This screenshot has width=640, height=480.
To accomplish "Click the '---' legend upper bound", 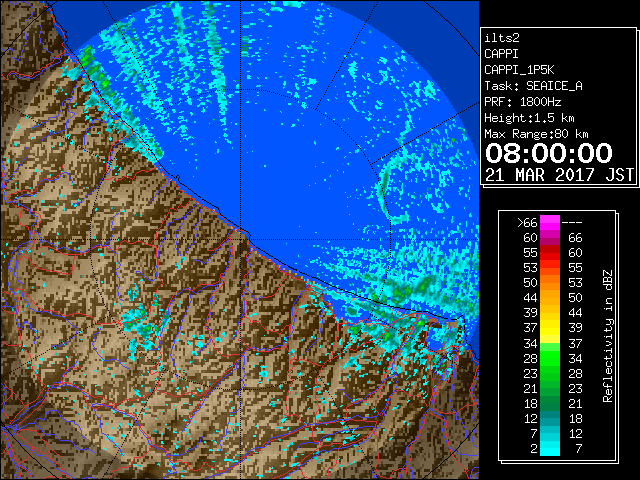I will [572, 223].
